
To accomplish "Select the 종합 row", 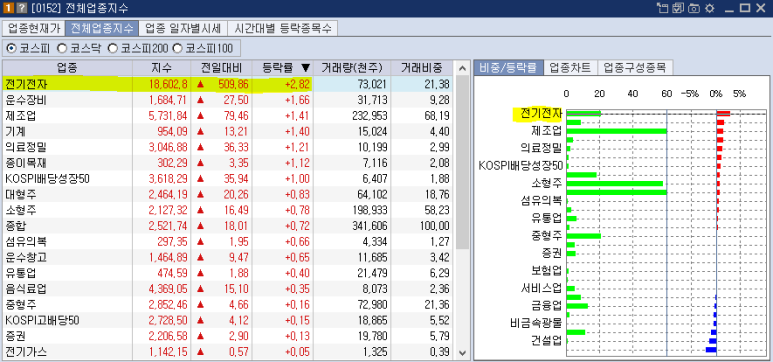I will click(x=227, y=226).
